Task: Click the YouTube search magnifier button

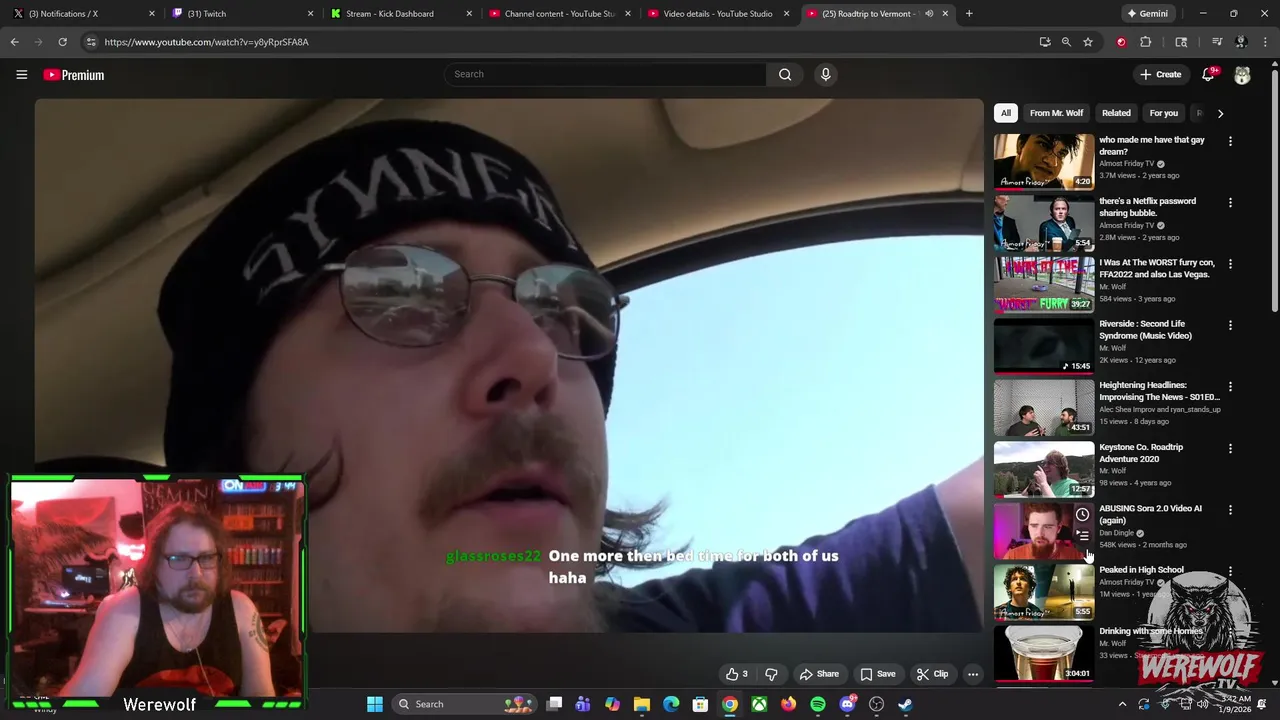Action: coord(785,74)
